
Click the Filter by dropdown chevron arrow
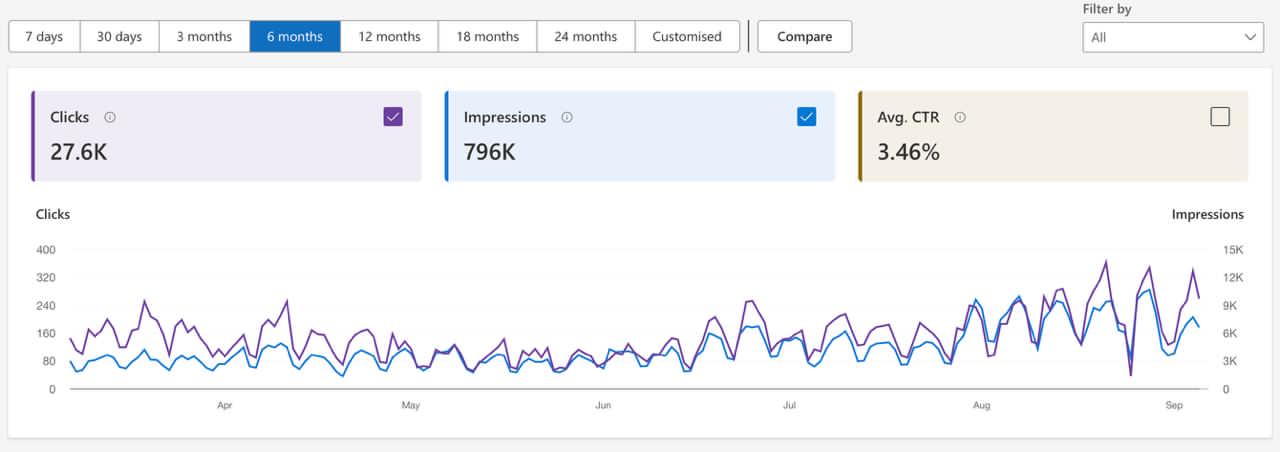pos(1251,37)
